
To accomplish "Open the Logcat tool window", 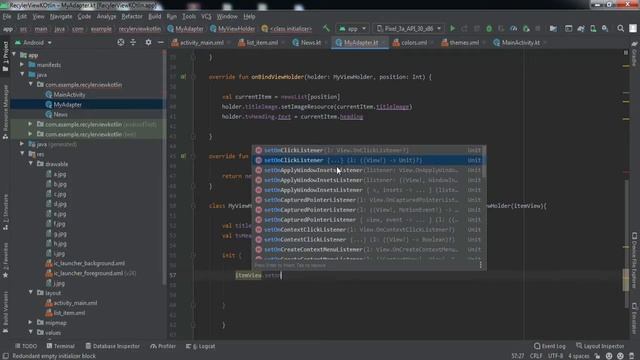I will [200, 346].
